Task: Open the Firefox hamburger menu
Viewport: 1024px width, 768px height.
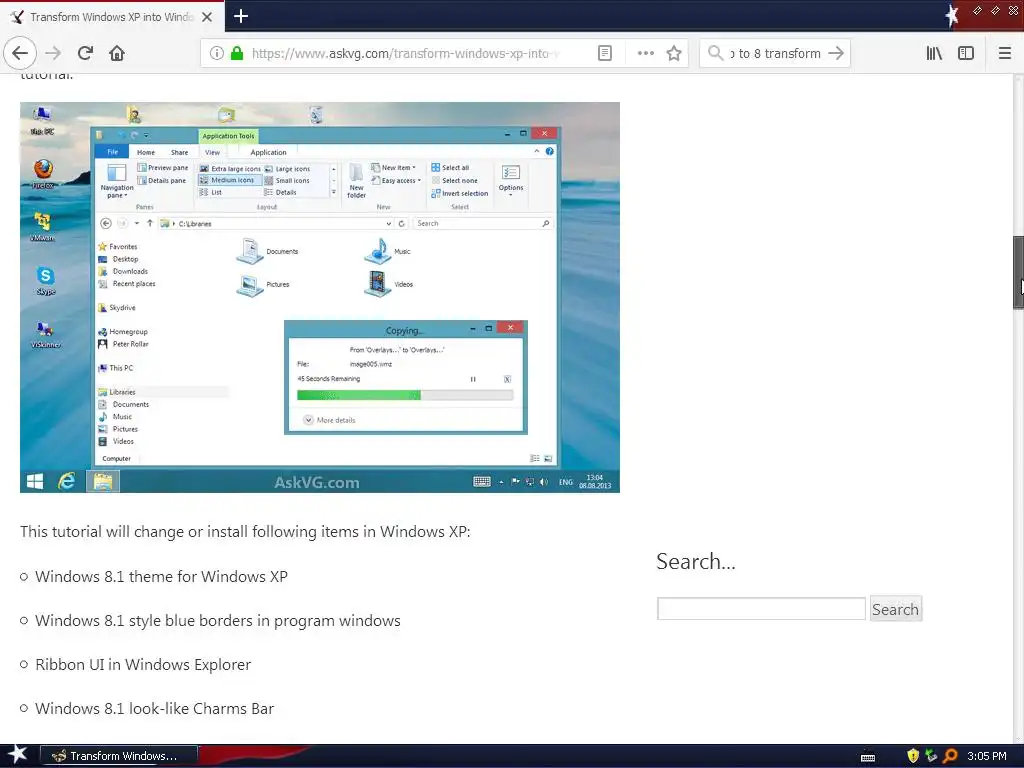Action: pos(1005,53)
